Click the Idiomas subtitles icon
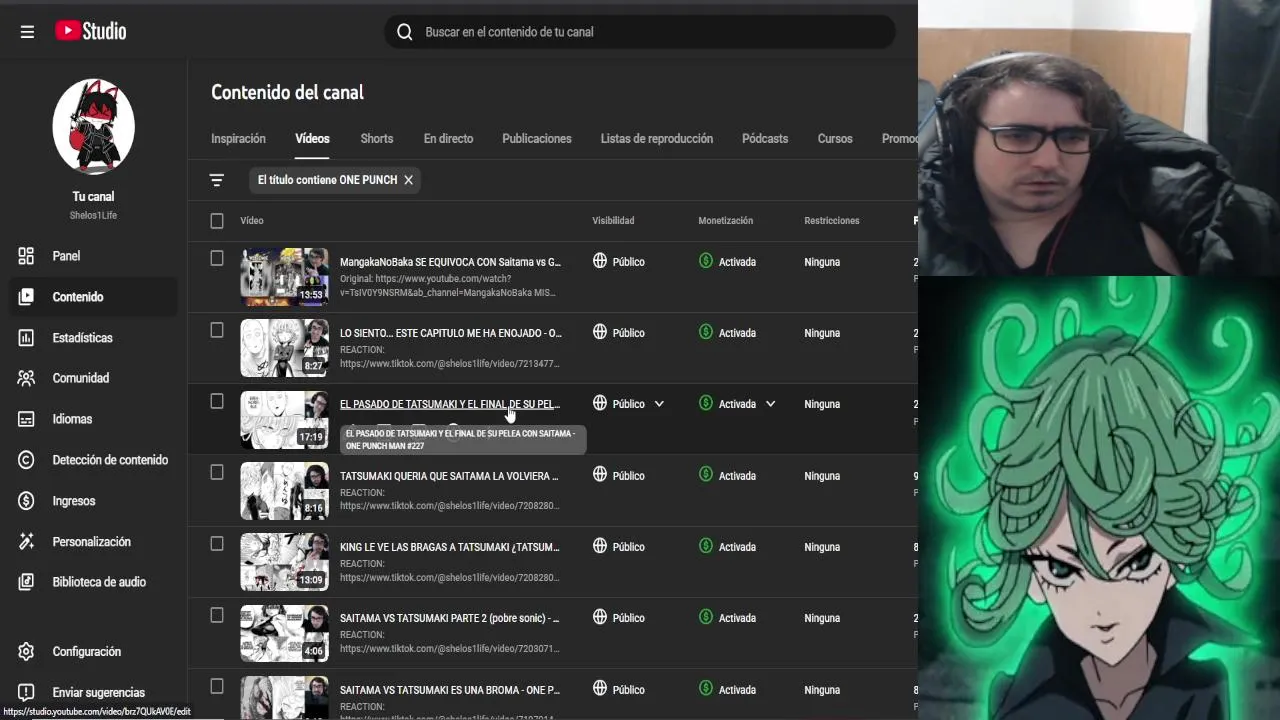 tap(26, 419)
